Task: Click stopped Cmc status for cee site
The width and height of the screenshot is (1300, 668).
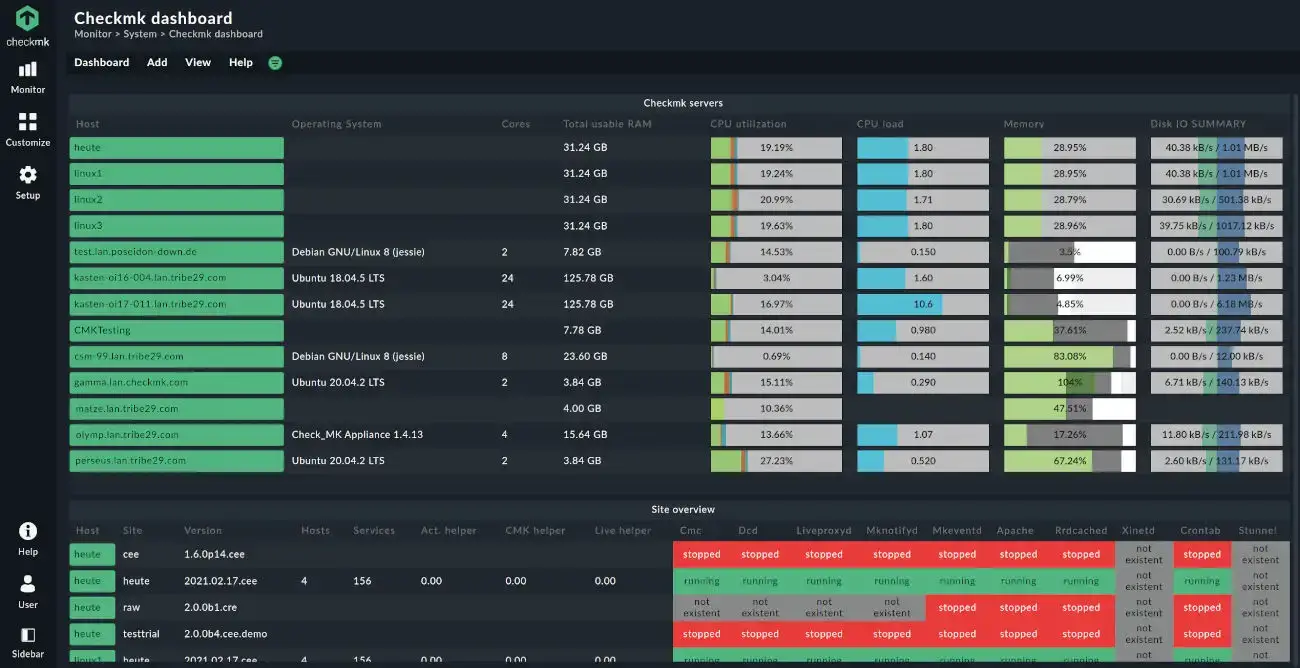Action: coord(701,554)
